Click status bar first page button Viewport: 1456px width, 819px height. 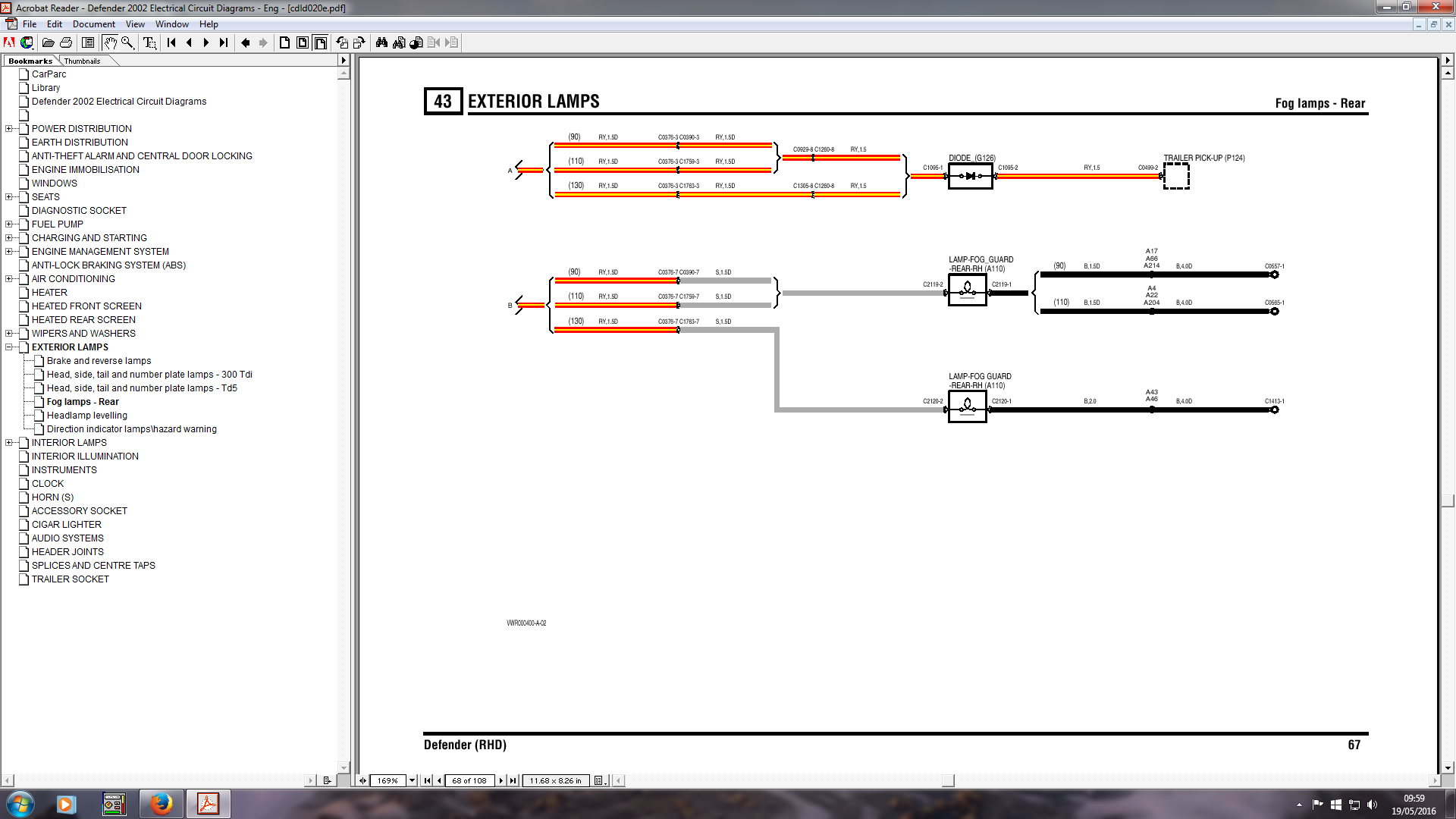(x=428, y=780)
